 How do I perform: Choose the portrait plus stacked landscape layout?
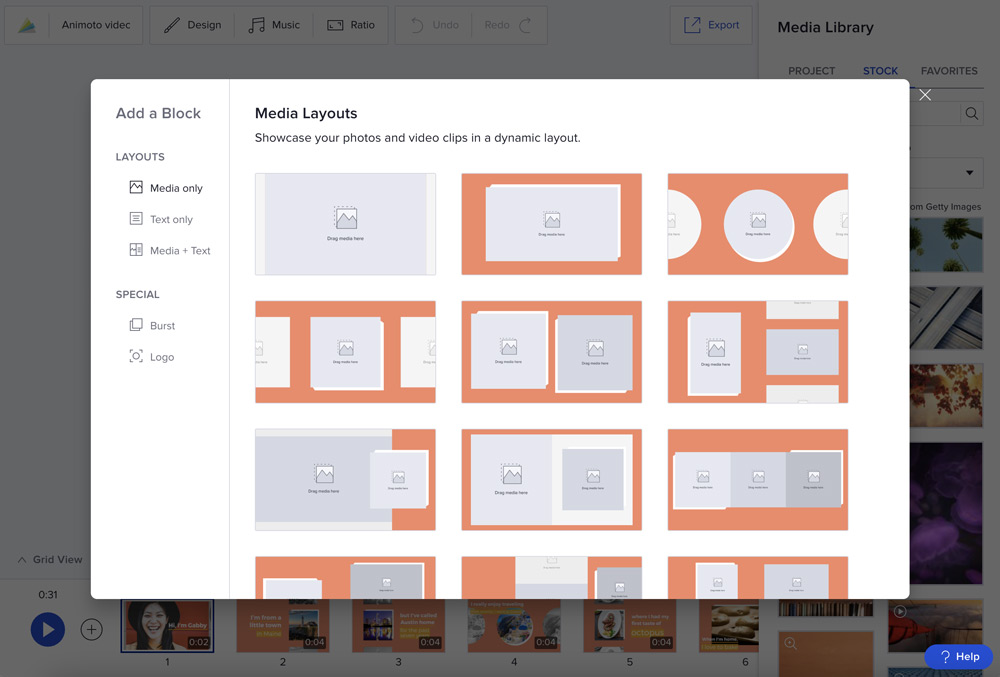(x=758, y=352)
